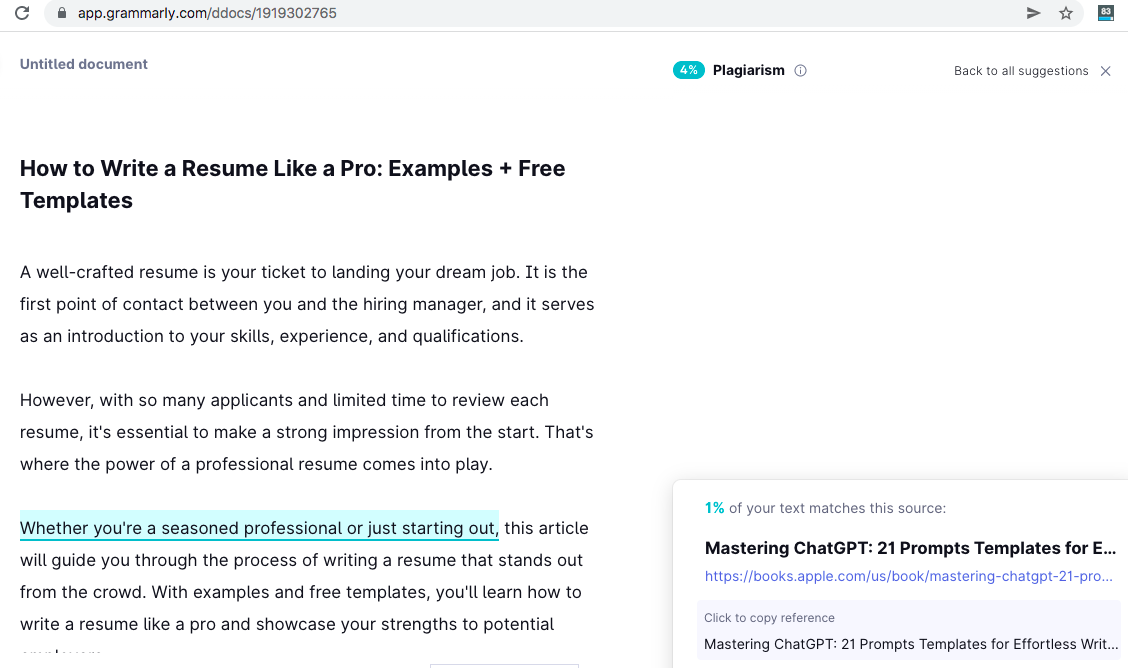Click the 4% plagiarism score badge
1128x668 pixels.
point(689,70)
